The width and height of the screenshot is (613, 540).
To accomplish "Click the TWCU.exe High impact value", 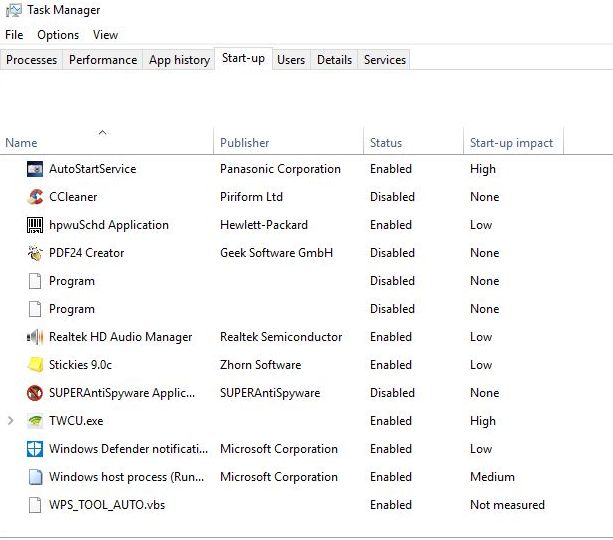I will tap(483, 421).
